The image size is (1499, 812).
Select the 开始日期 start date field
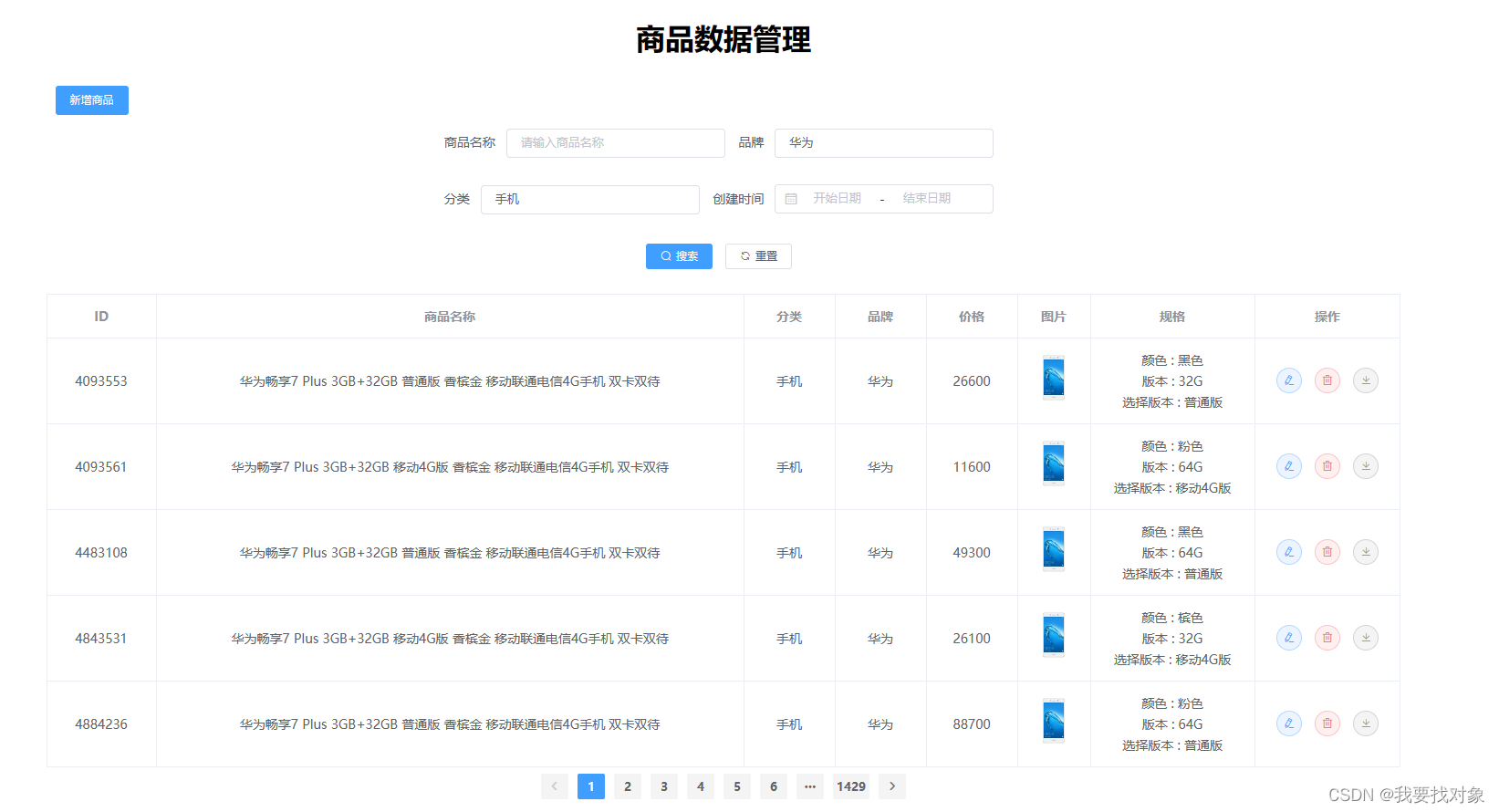coord(837,199)
